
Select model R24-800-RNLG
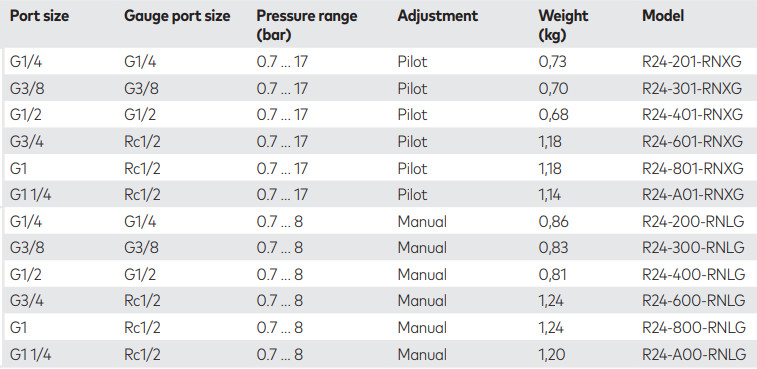694,328
